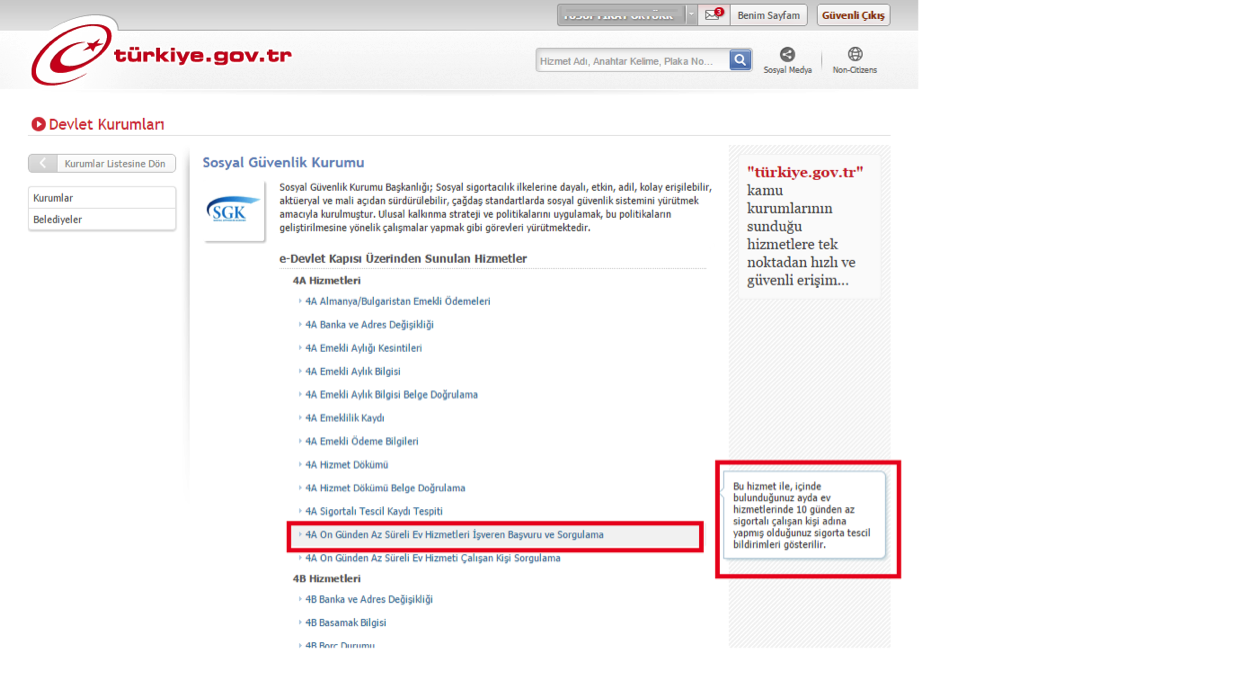Open the messages envelope icon
Screen dimensions: 1259x691
point(713,15)
